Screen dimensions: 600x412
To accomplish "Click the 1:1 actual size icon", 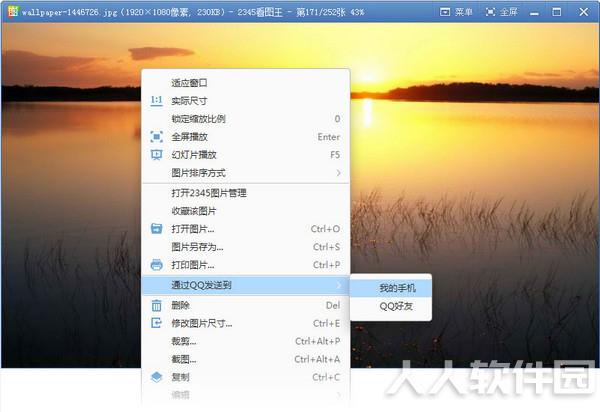I will point(157,101).
